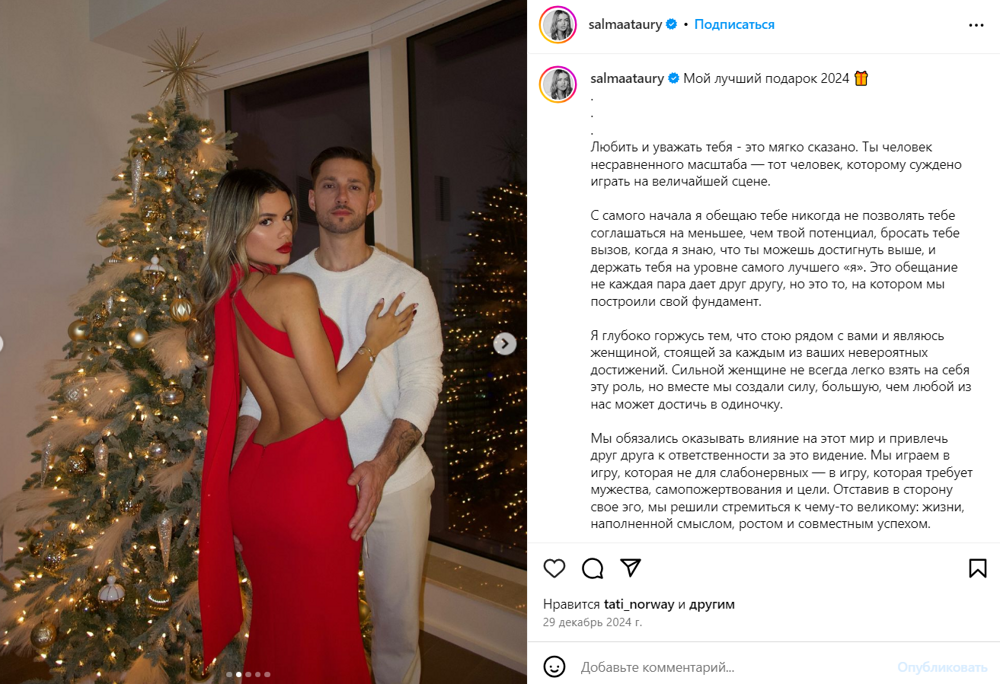Open the three-dot more options menu

click(x=976, y=25)
